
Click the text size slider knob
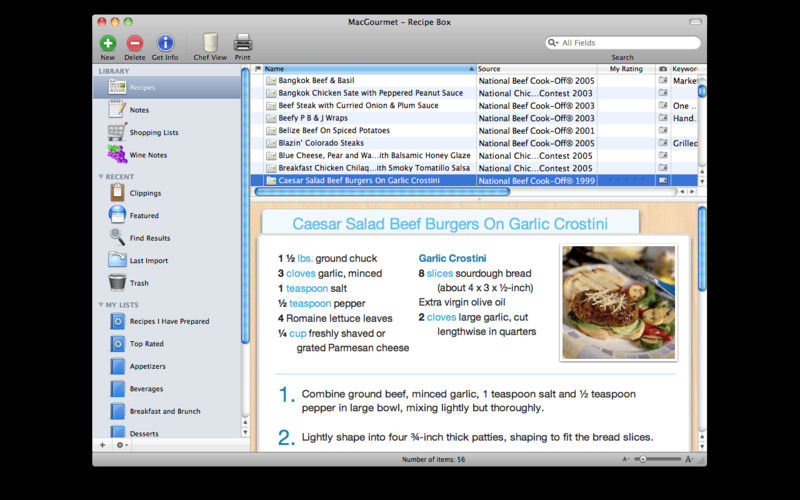[x=643, y=459]
